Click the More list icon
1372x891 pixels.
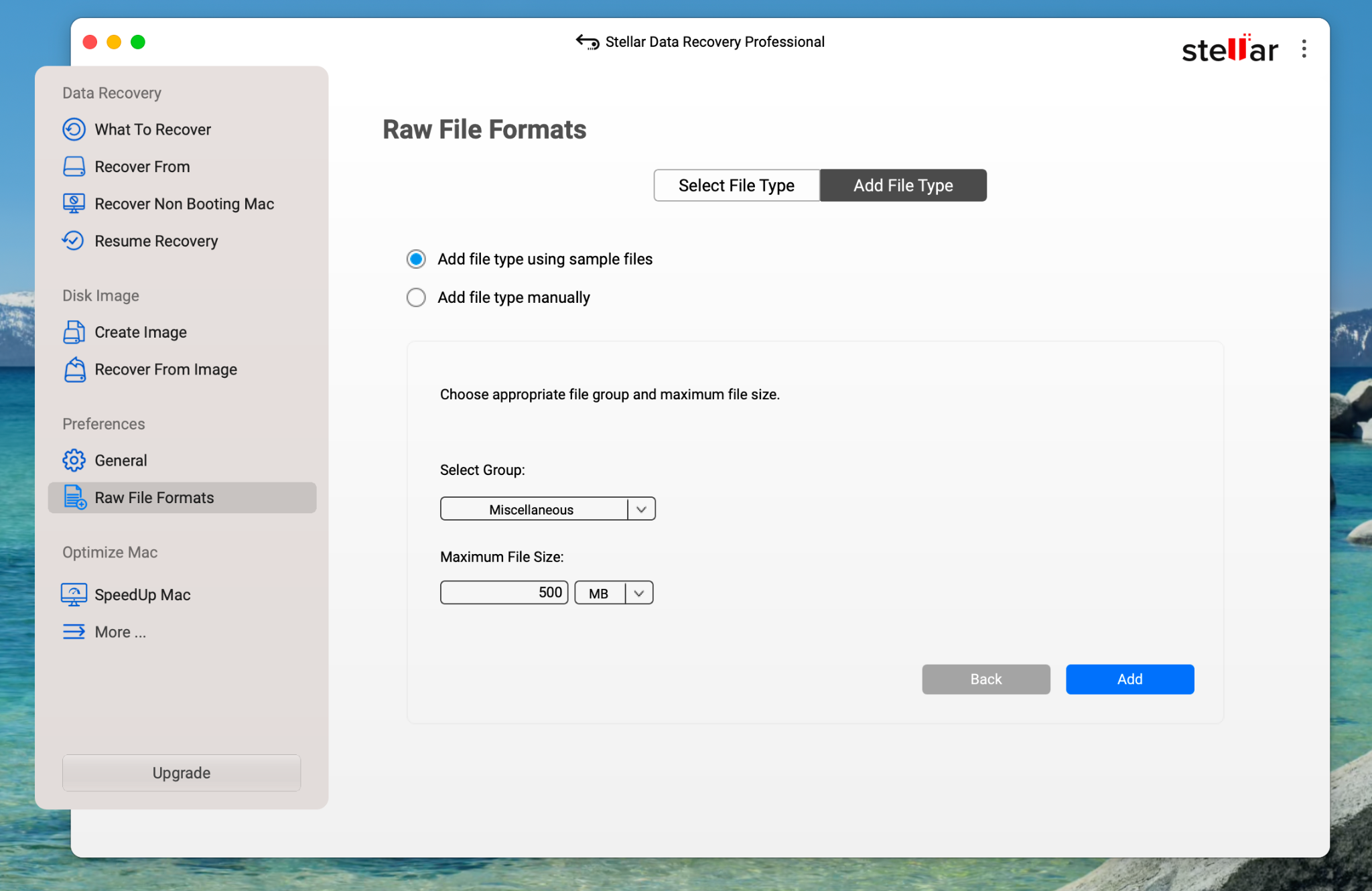click(x=74, y=632)
